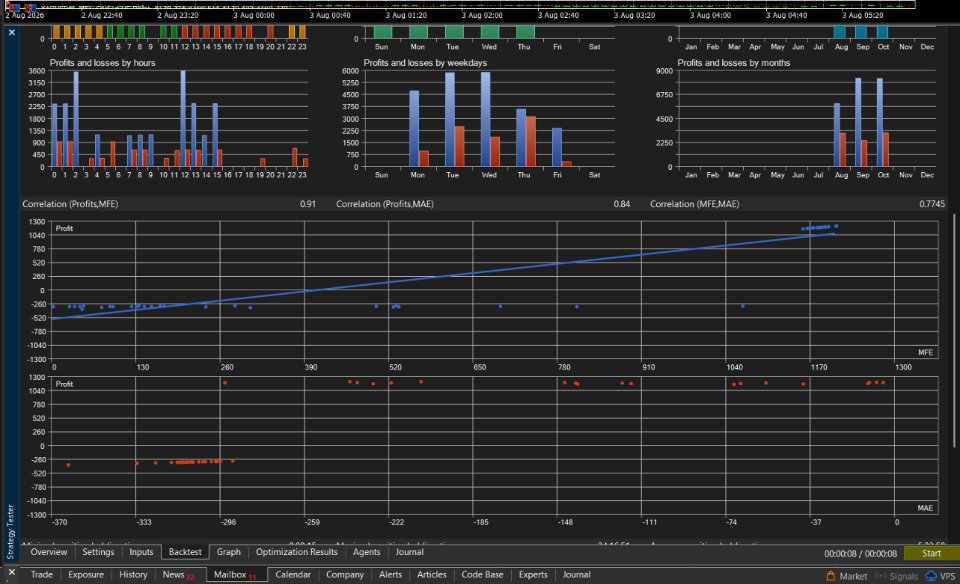Open the Journal tab beside Experts
960x584 pixels.
[576, 575]
